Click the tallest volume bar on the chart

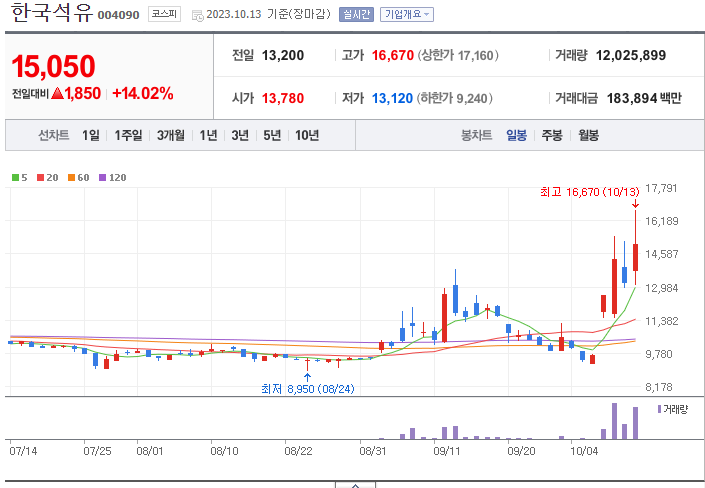click(614, 421)
